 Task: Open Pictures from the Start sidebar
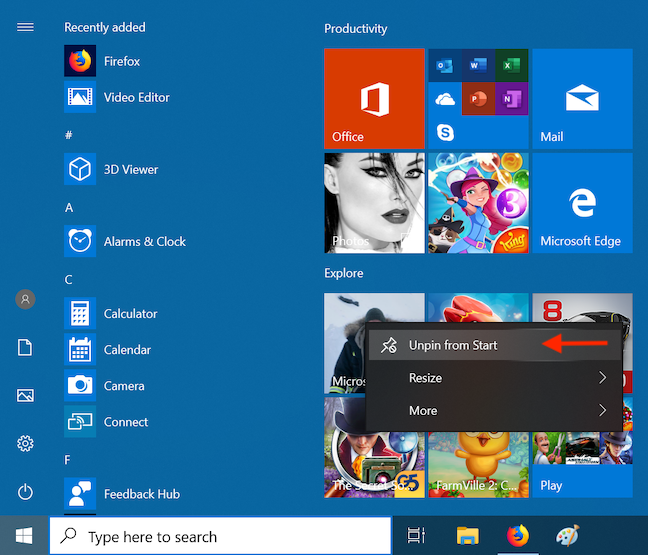25,395
